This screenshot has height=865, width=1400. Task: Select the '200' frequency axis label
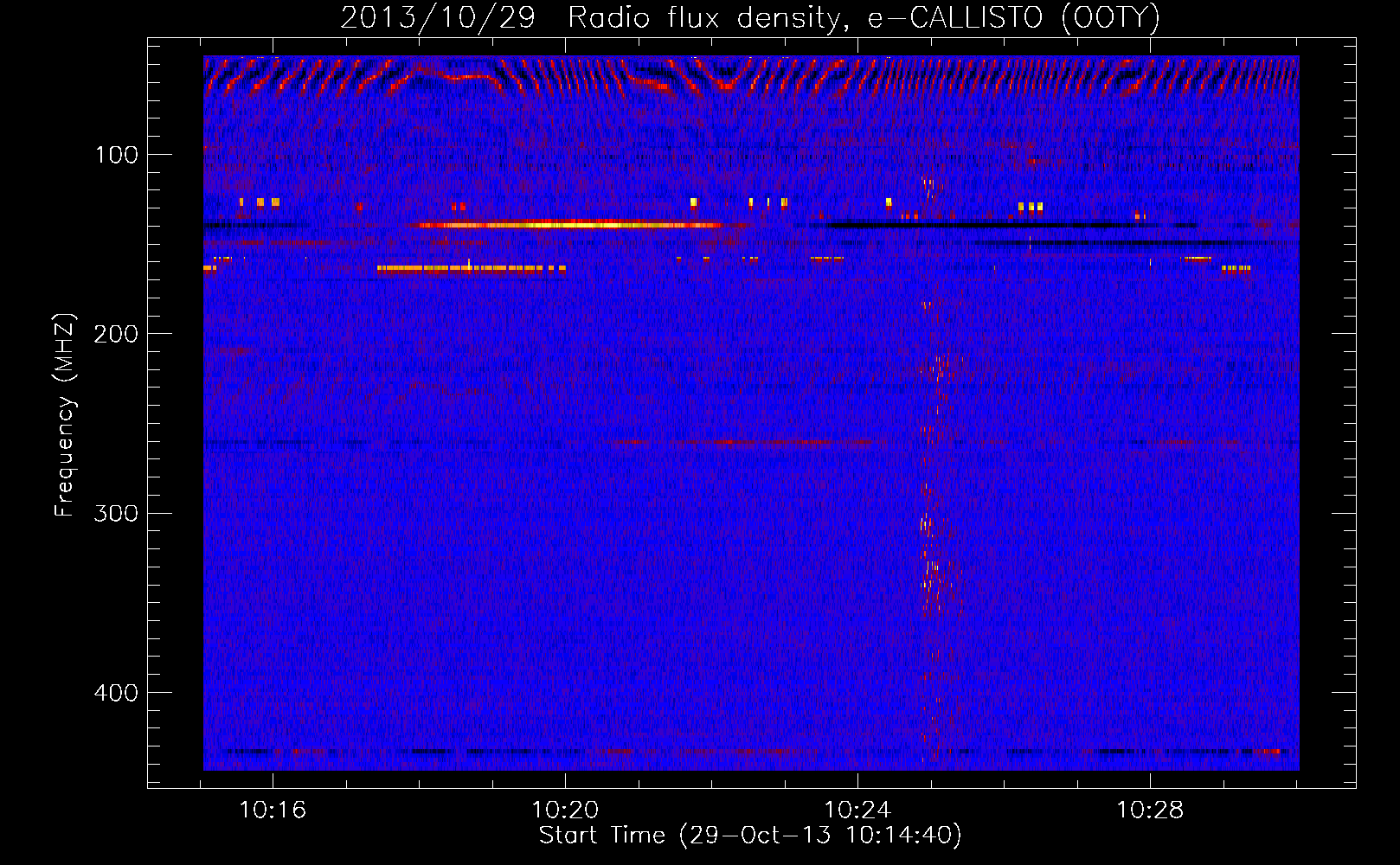tap(117, 335)
